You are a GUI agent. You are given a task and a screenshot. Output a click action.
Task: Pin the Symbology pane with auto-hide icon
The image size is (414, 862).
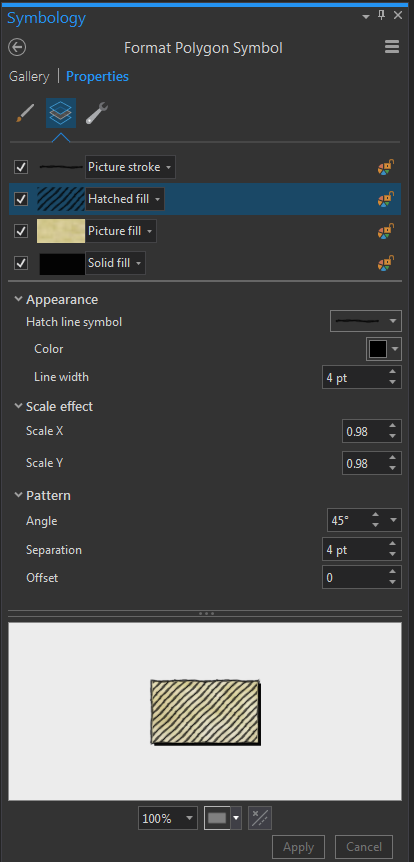click(382, 16)
